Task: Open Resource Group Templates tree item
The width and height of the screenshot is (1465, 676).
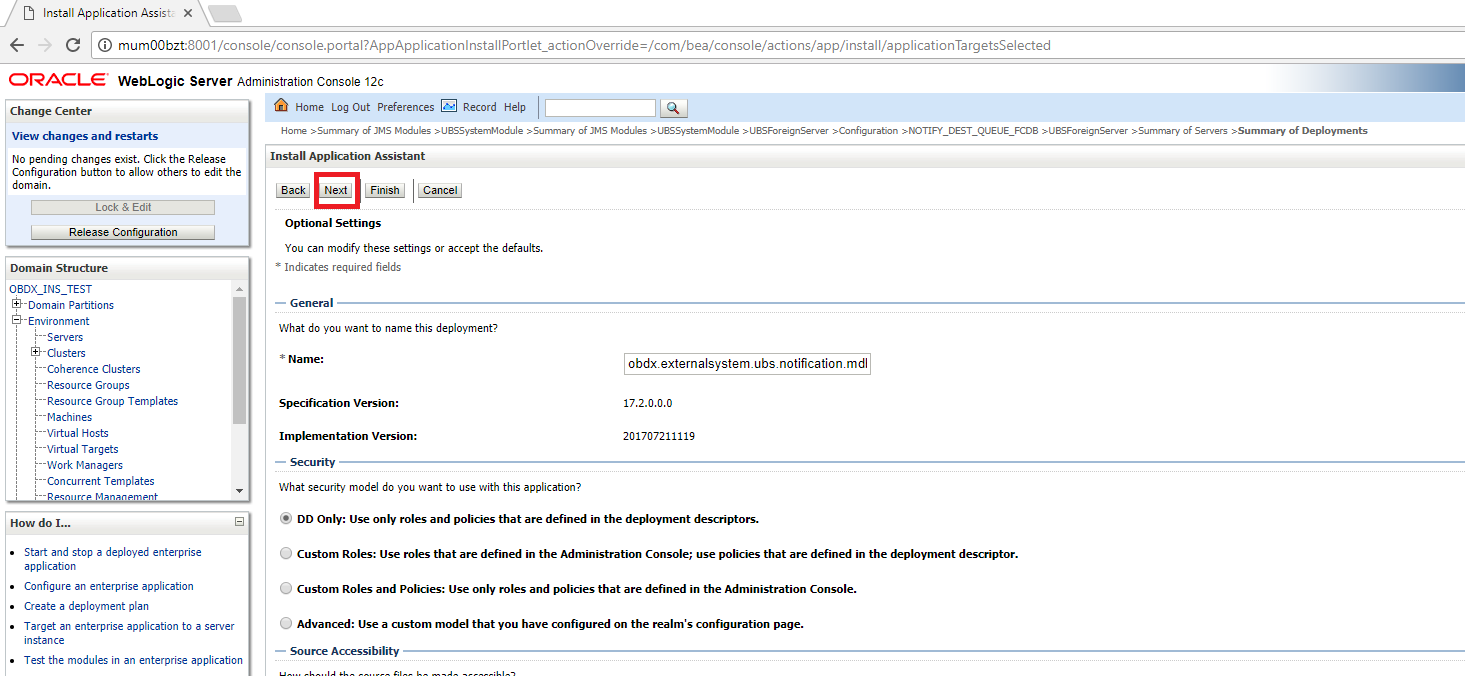Action: click(112, 401)
